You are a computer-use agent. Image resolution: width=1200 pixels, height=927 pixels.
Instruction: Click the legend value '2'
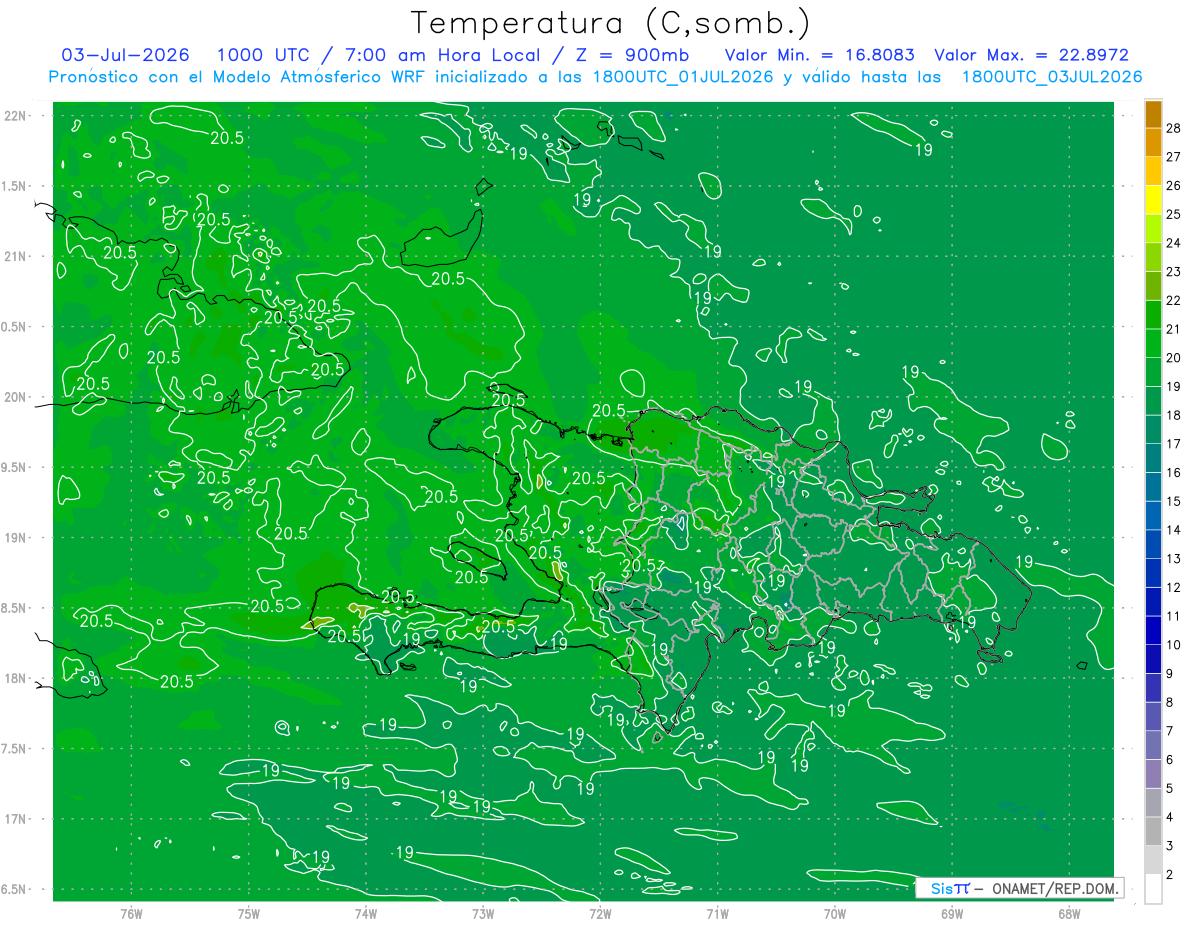[x=1171, y=874]
